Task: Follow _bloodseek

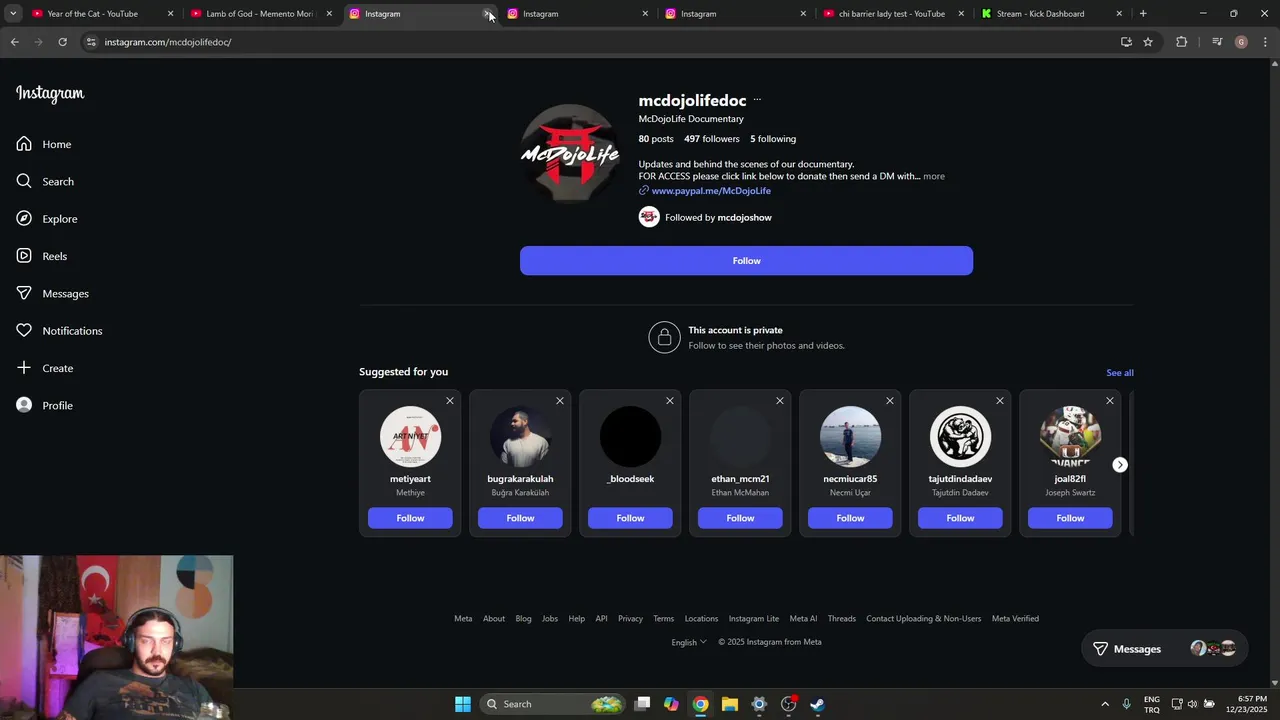Action: pyautogui.click(x=630, y=518)
